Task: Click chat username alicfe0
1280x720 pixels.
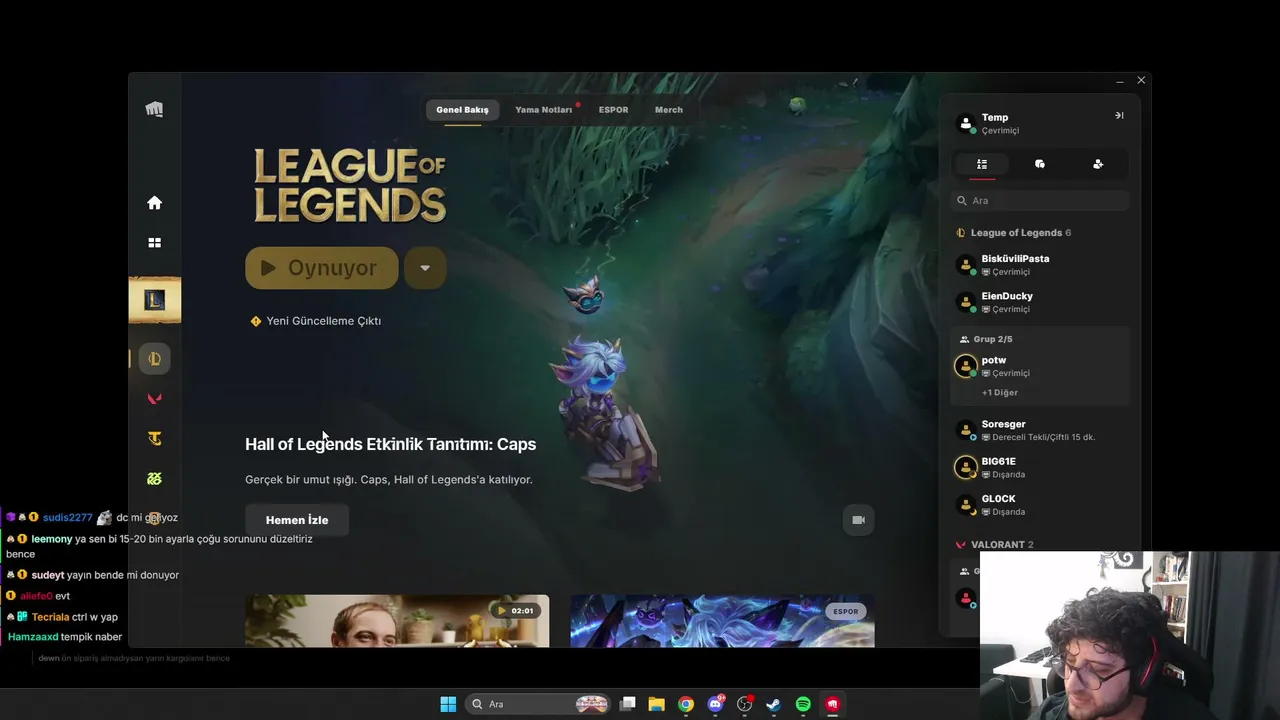Action: tap(36, 596)
